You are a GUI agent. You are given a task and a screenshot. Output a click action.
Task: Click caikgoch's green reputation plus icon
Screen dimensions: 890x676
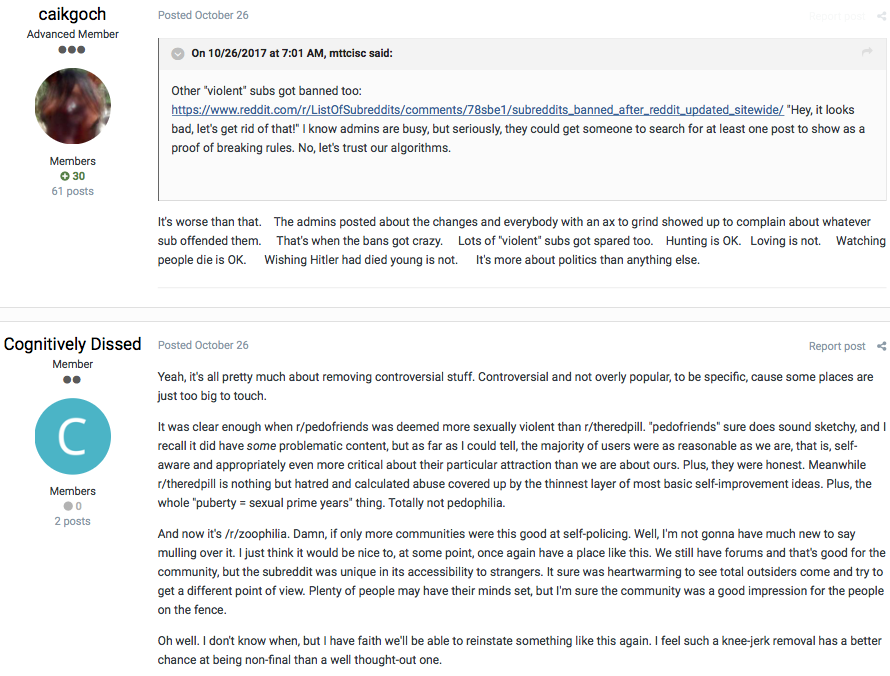tap(65, 176)
